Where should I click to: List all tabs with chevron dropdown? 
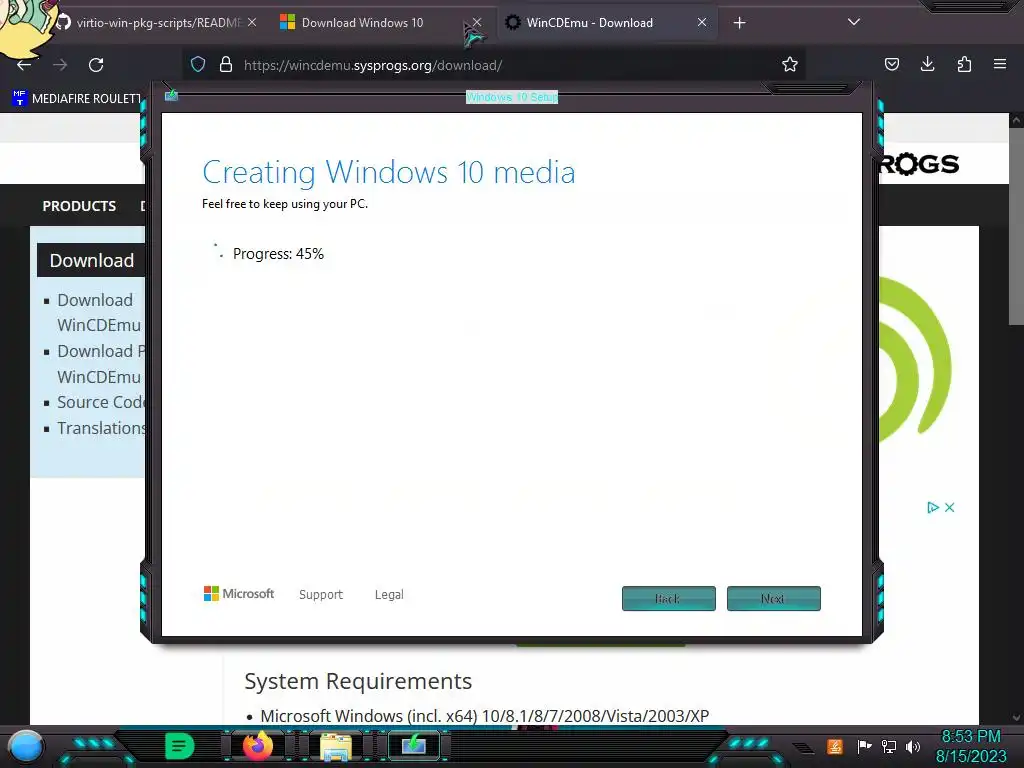[x=854, y=22]
